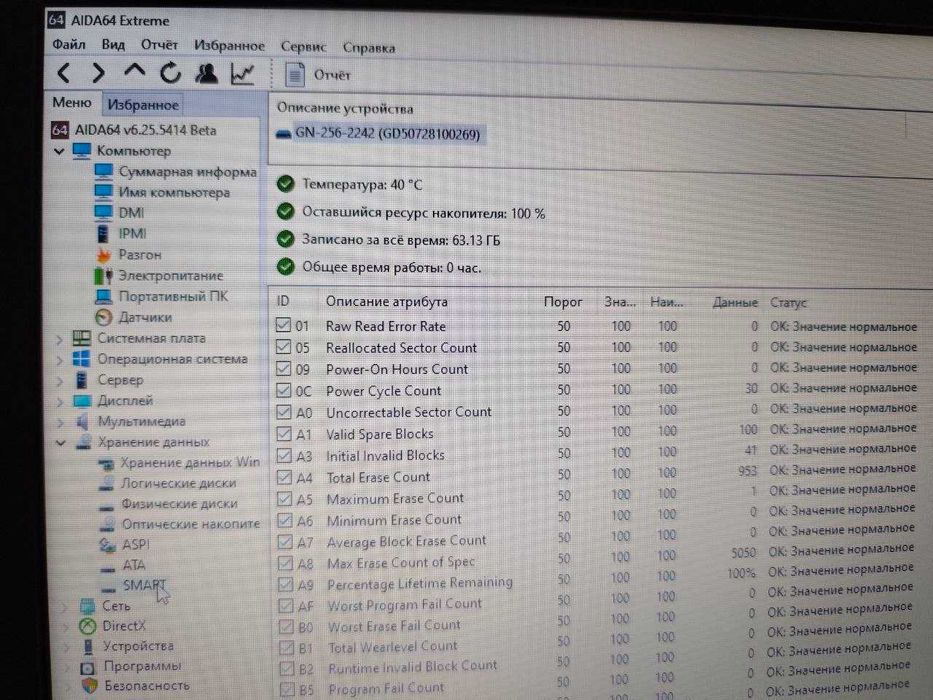
Task: Sort by Описание атрибута column header
Action: 387,302
